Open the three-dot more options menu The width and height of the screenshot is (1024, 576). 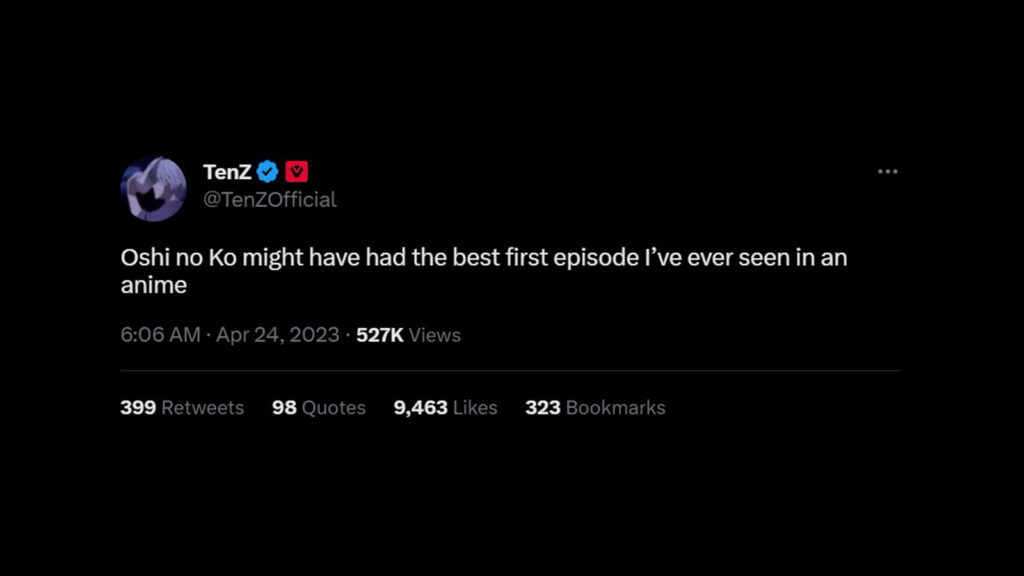[x=887, y=172]
